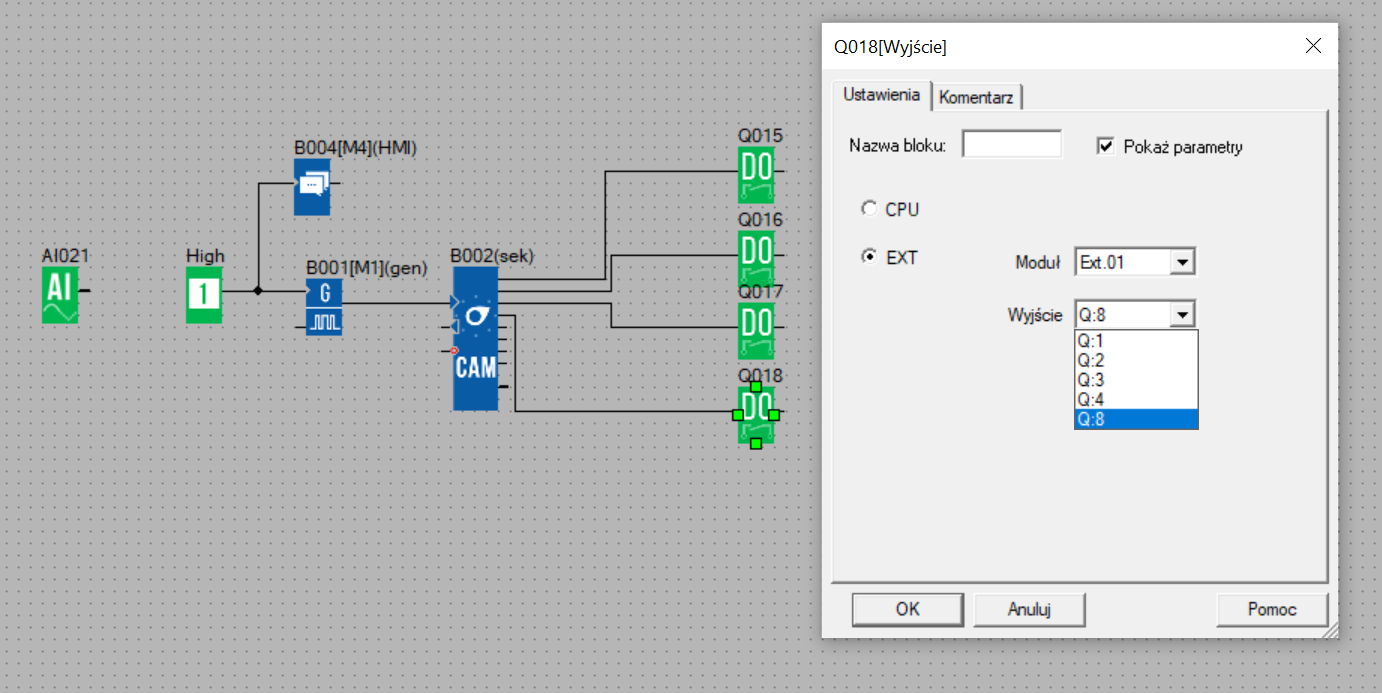Select the B001 pulse generator block
The width and height of the screenshot is (1382, 693).
324,307
